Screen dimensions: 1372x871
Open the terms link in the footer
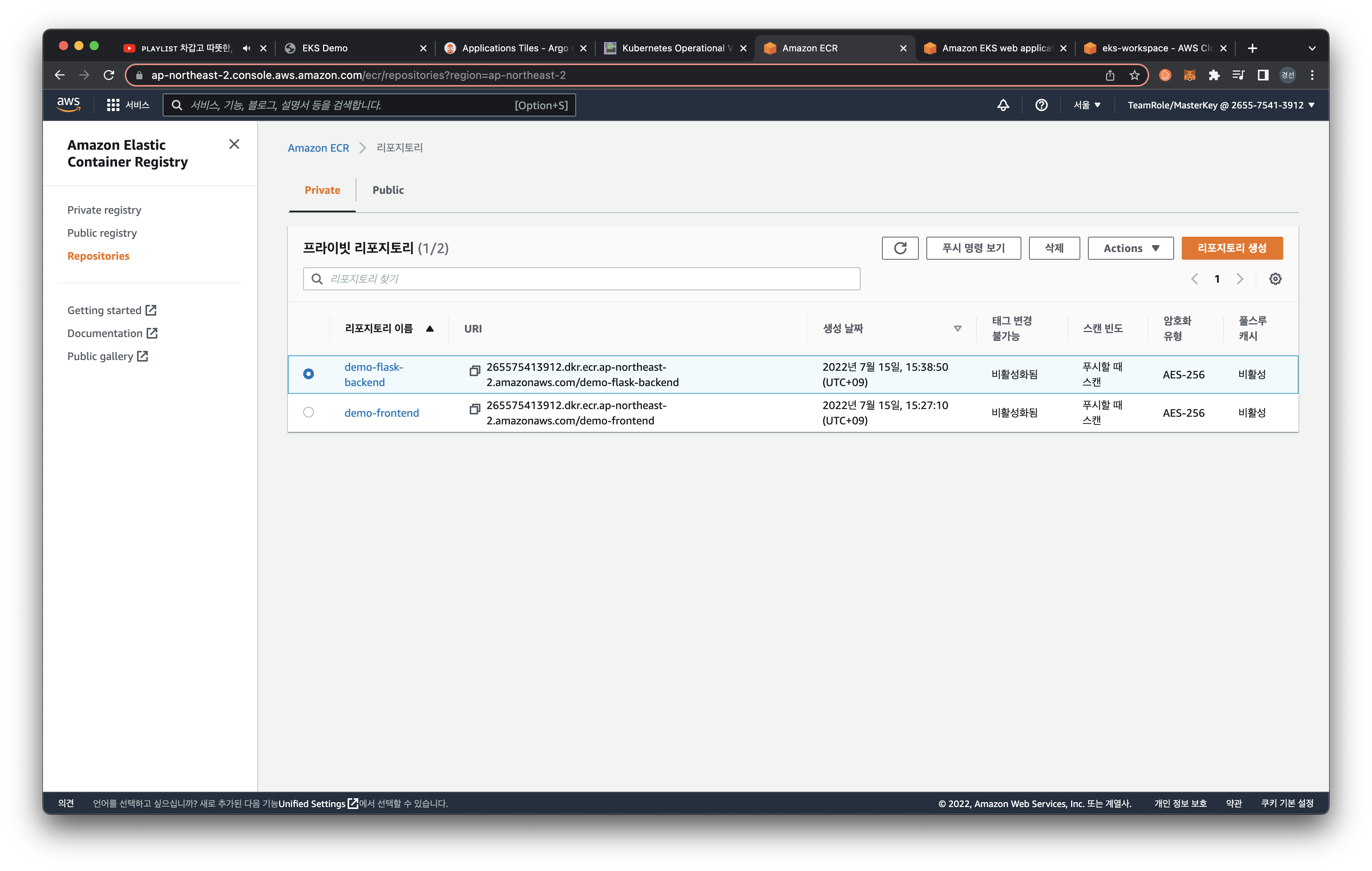tap(1233, 803)
